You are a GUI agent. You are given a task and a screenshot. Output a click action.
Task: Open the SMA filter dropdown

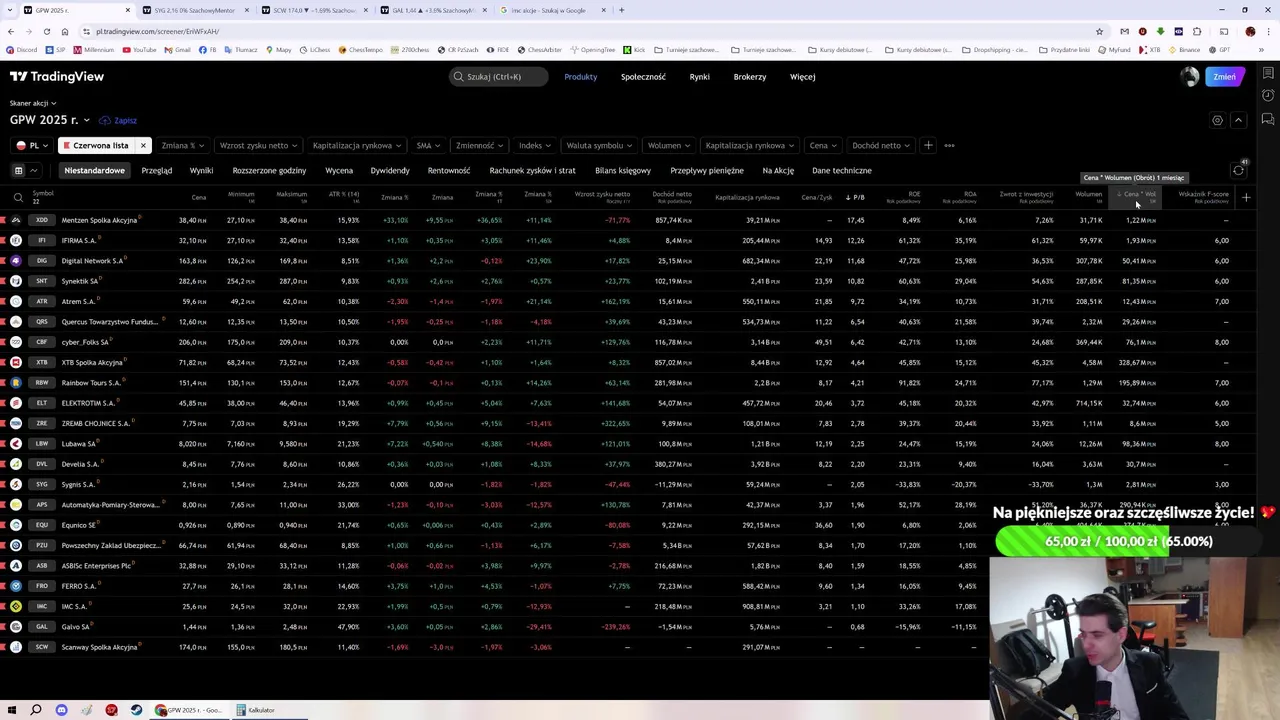click(427, 145)
